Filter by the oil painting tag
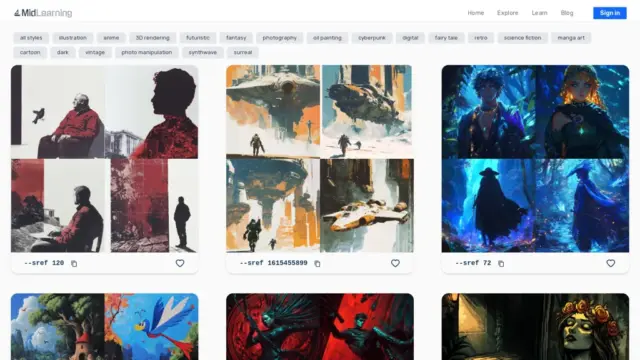This screenshot has width=640, height=360. 327,38
